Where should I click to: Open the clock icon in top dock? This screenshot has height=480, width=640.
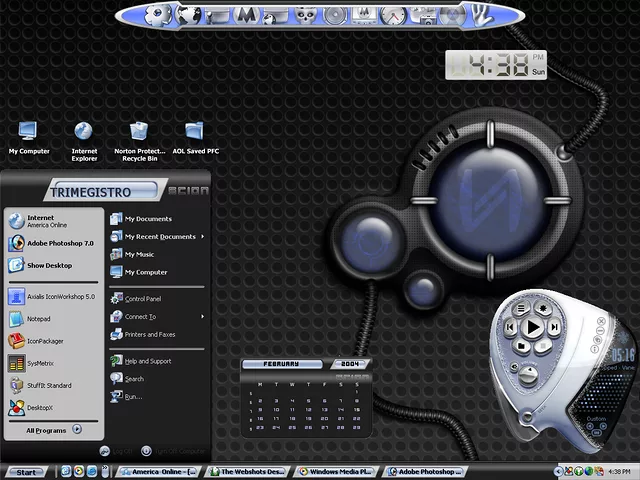[x=393, y=15]
